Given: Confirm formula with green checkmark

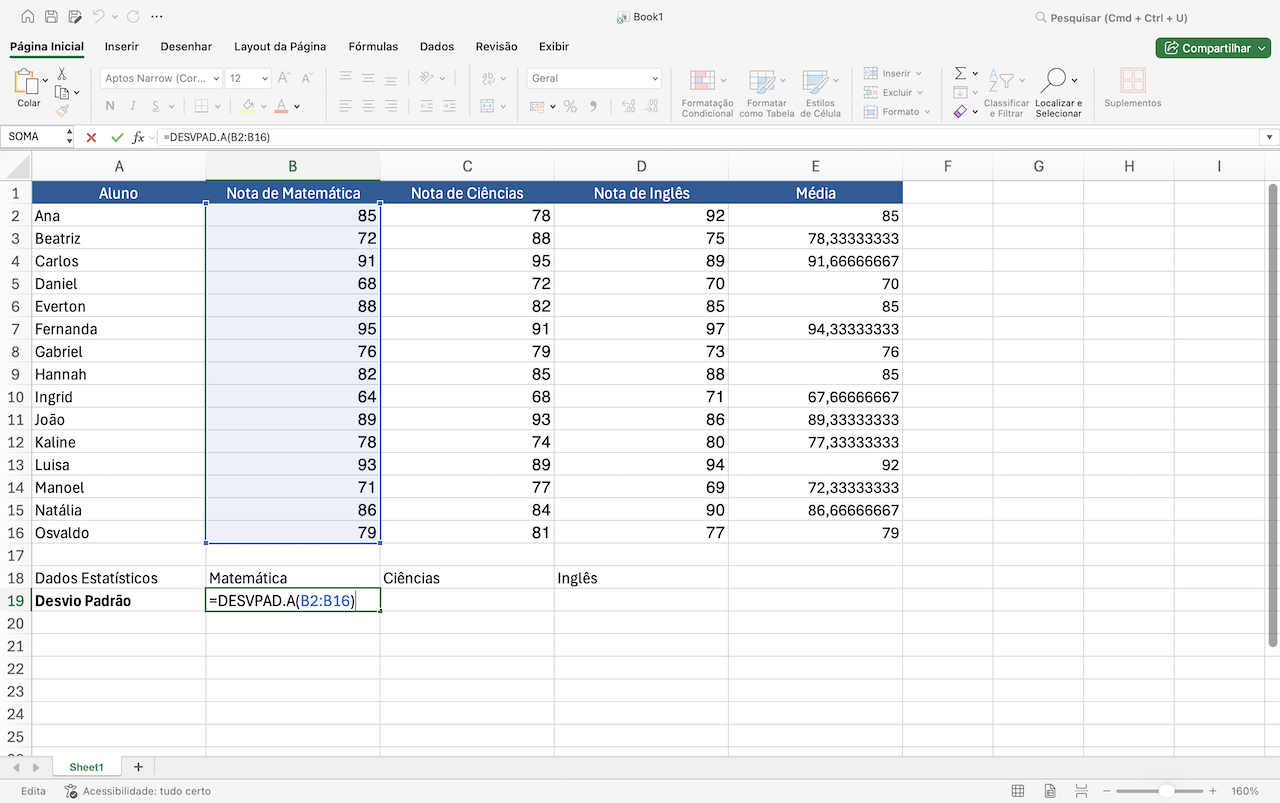Looking at the screenshot, I should 117,137.
